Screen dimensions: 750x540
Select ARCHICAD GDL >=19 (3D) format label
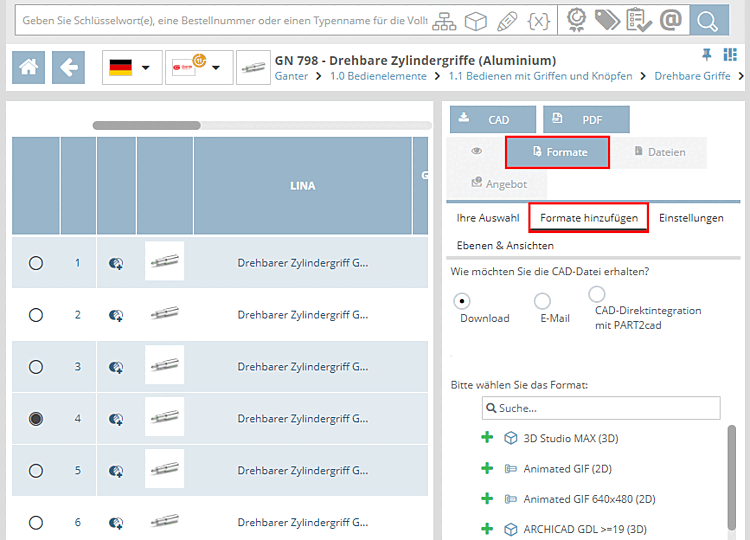(585, 529)
